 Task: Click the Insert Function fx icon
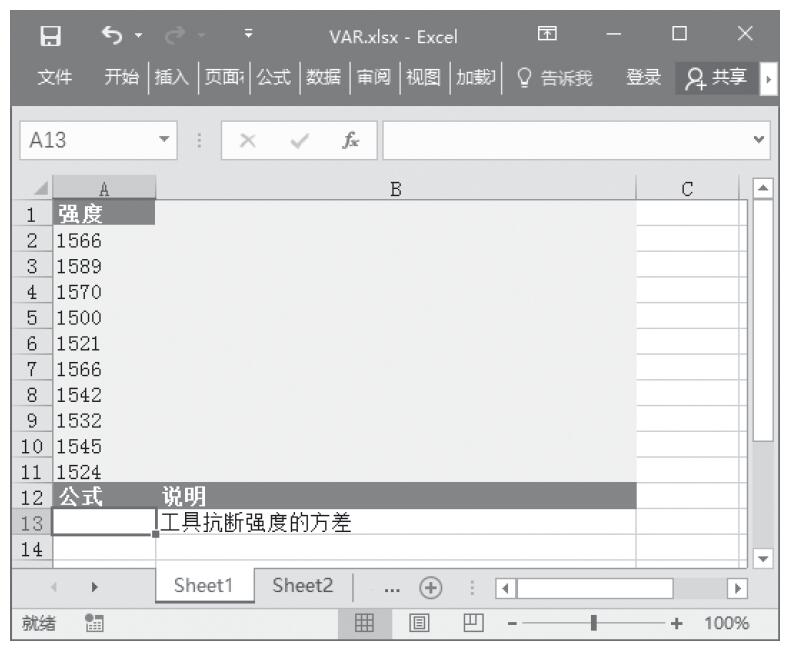tap(350, 141)
